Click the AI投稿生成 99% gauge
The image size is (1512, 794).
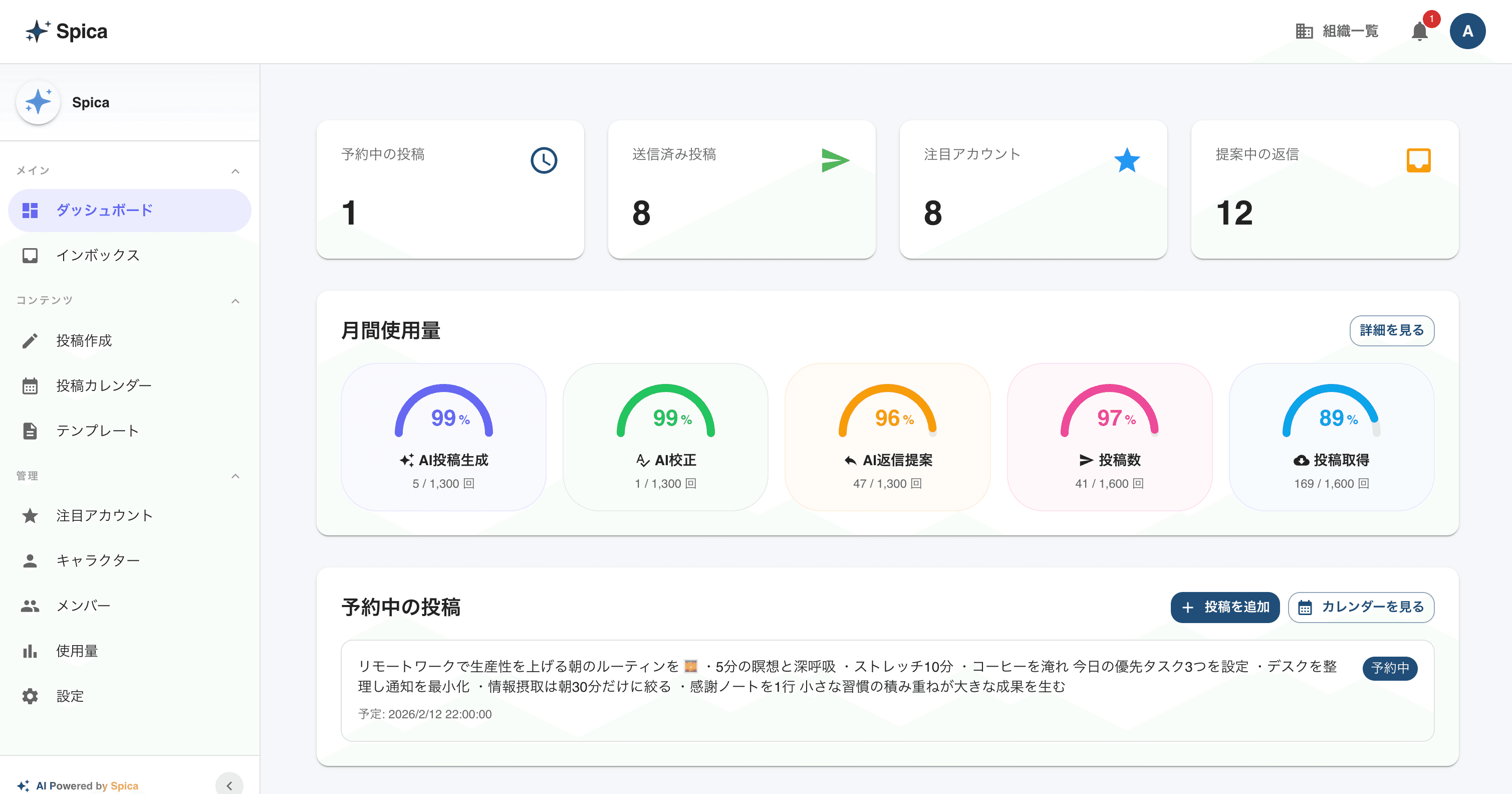click(443, 418)
